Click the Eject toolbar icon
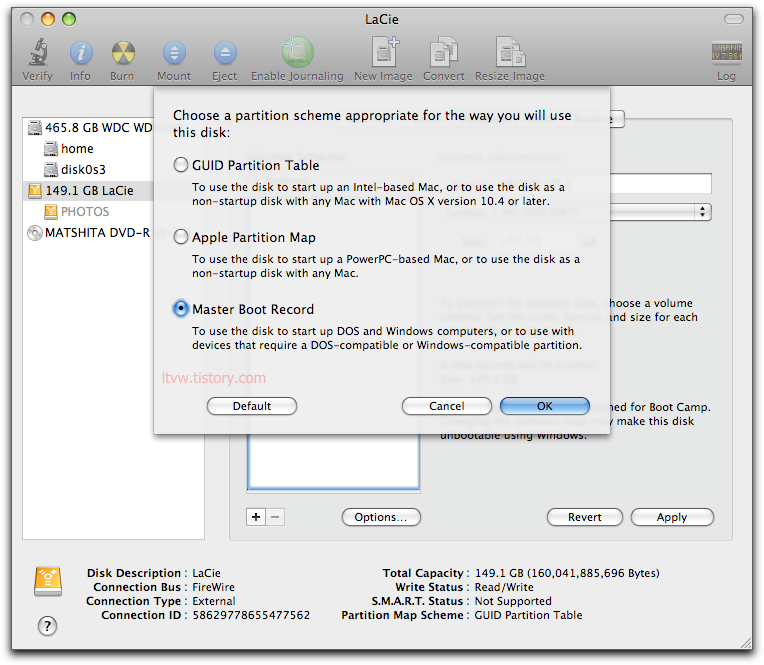Image resolution: width=764 pixels, height=665 pixels. pyautogui.click(x=225, y=53)
